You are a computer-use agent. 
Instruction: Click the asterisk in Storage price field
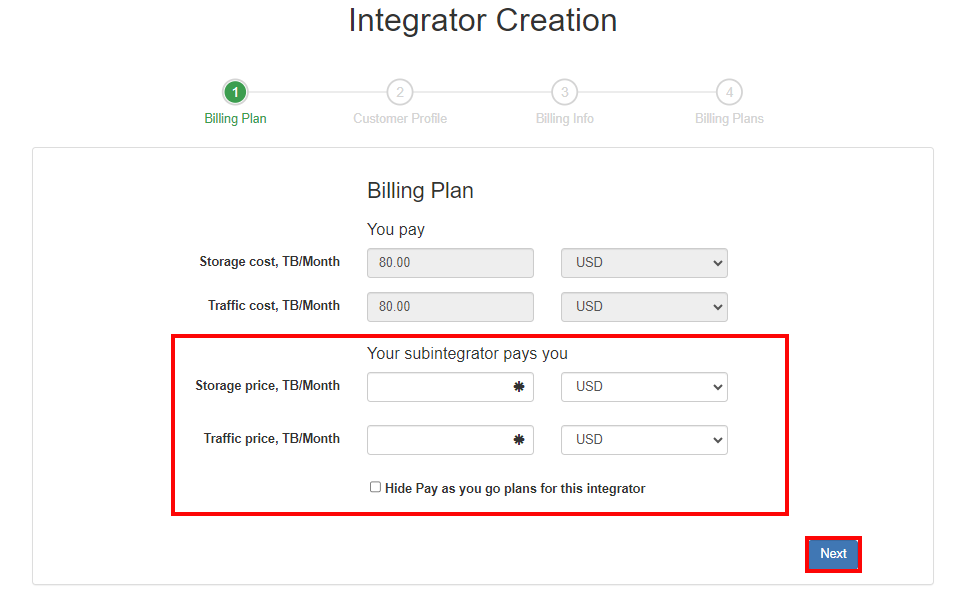(519, 387)
